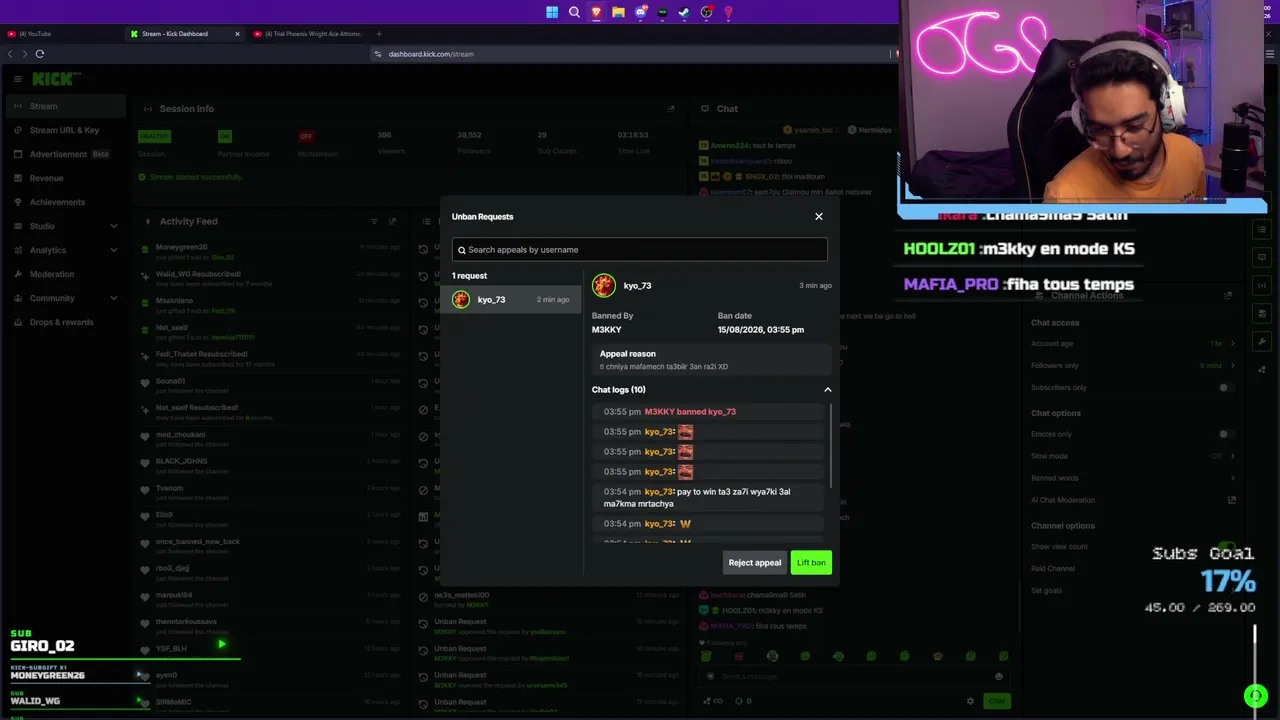Open Achievements in the sidebar

click(x=65, y=202)
